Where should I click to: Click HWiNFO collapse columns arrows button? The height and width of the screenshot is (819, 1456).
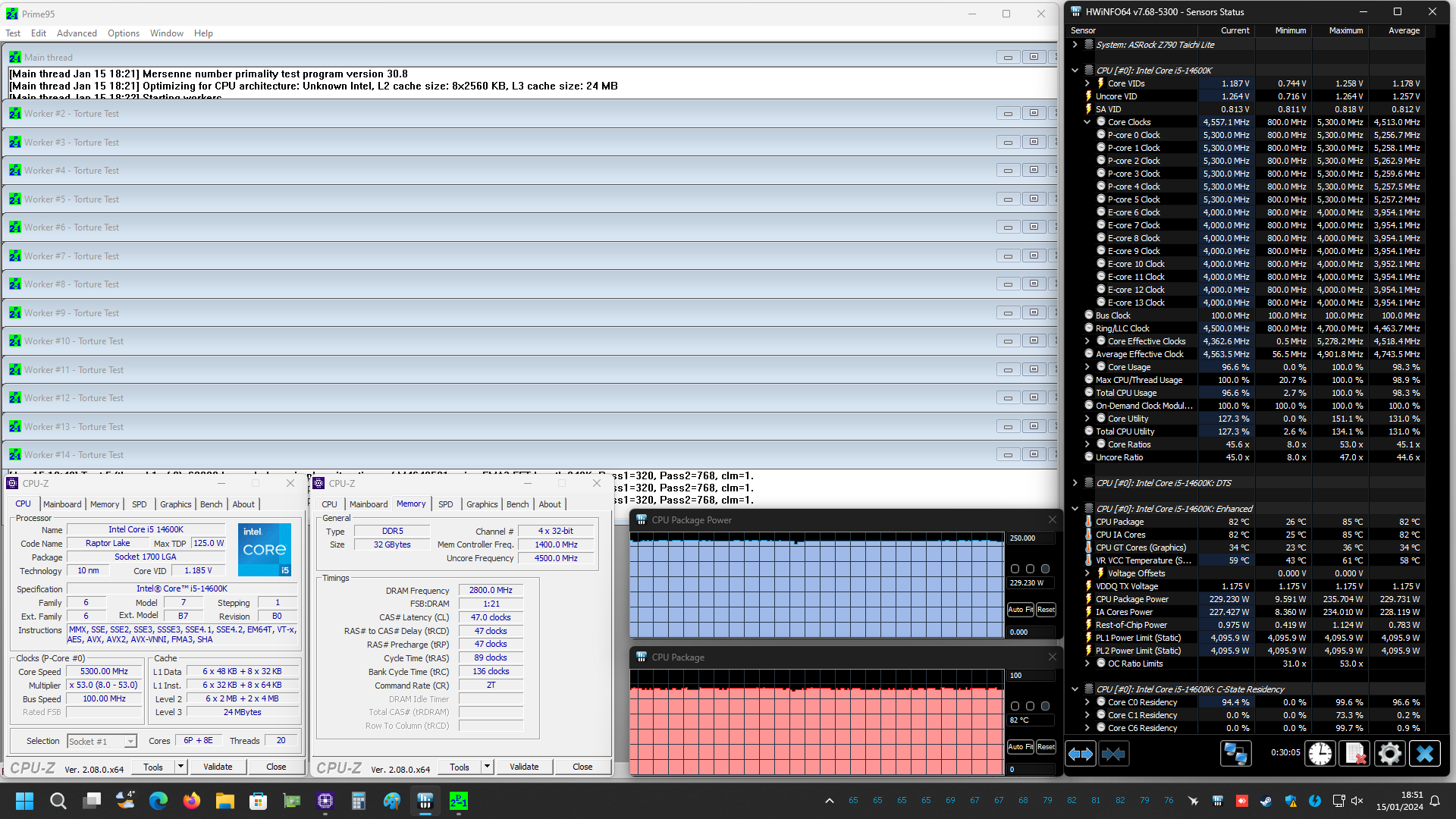[1112, 754]
